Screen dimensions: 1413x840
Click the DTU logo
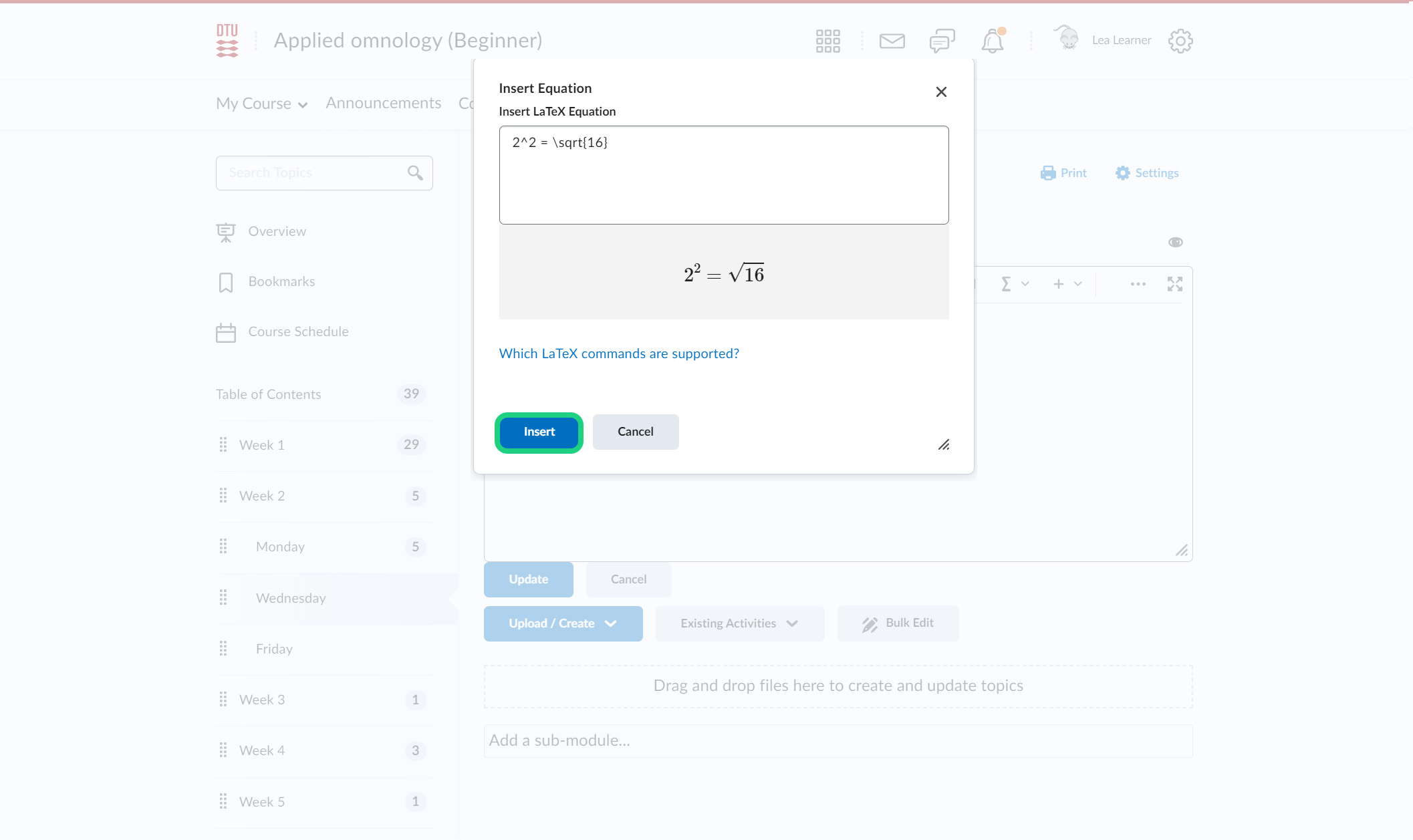(x=227, y=41)
